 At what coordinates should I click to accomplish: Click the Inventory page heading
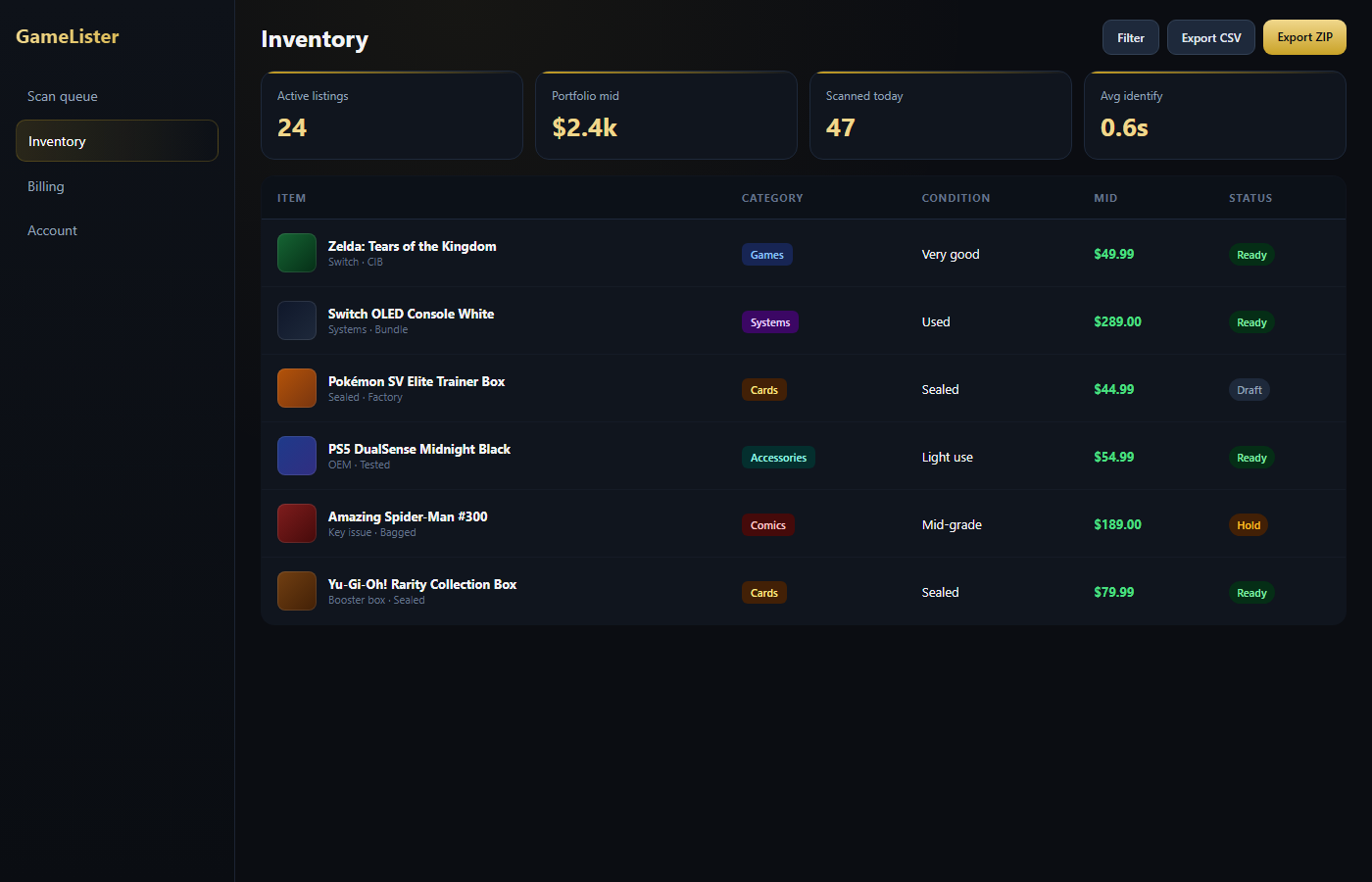click(x=315, y=39)
